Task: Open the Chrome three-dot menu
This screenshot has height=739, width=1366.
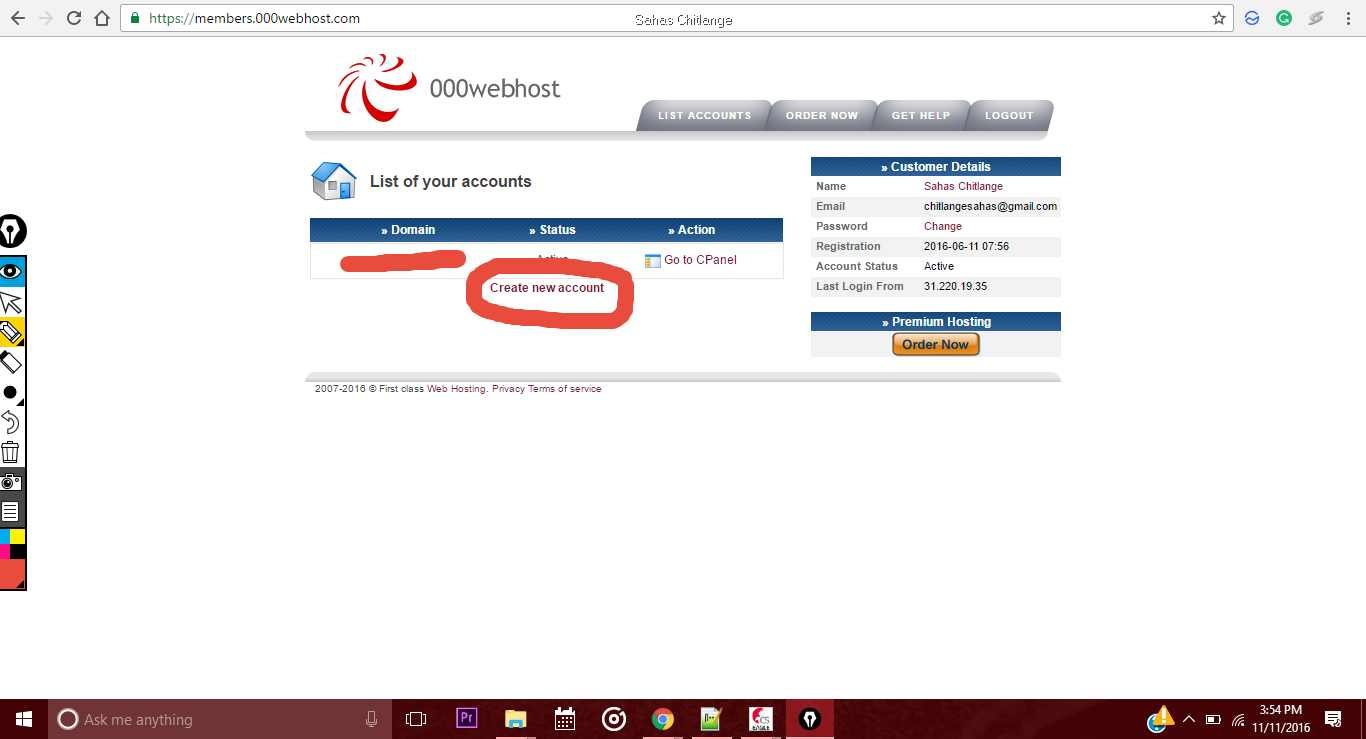Action: (1350, 18)
